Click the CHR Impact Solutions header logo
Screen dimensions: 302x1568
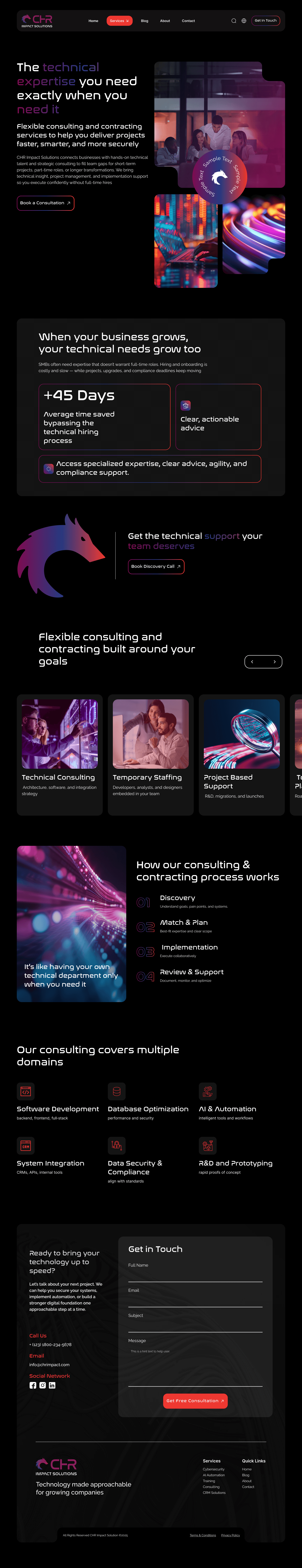(37, 21)
